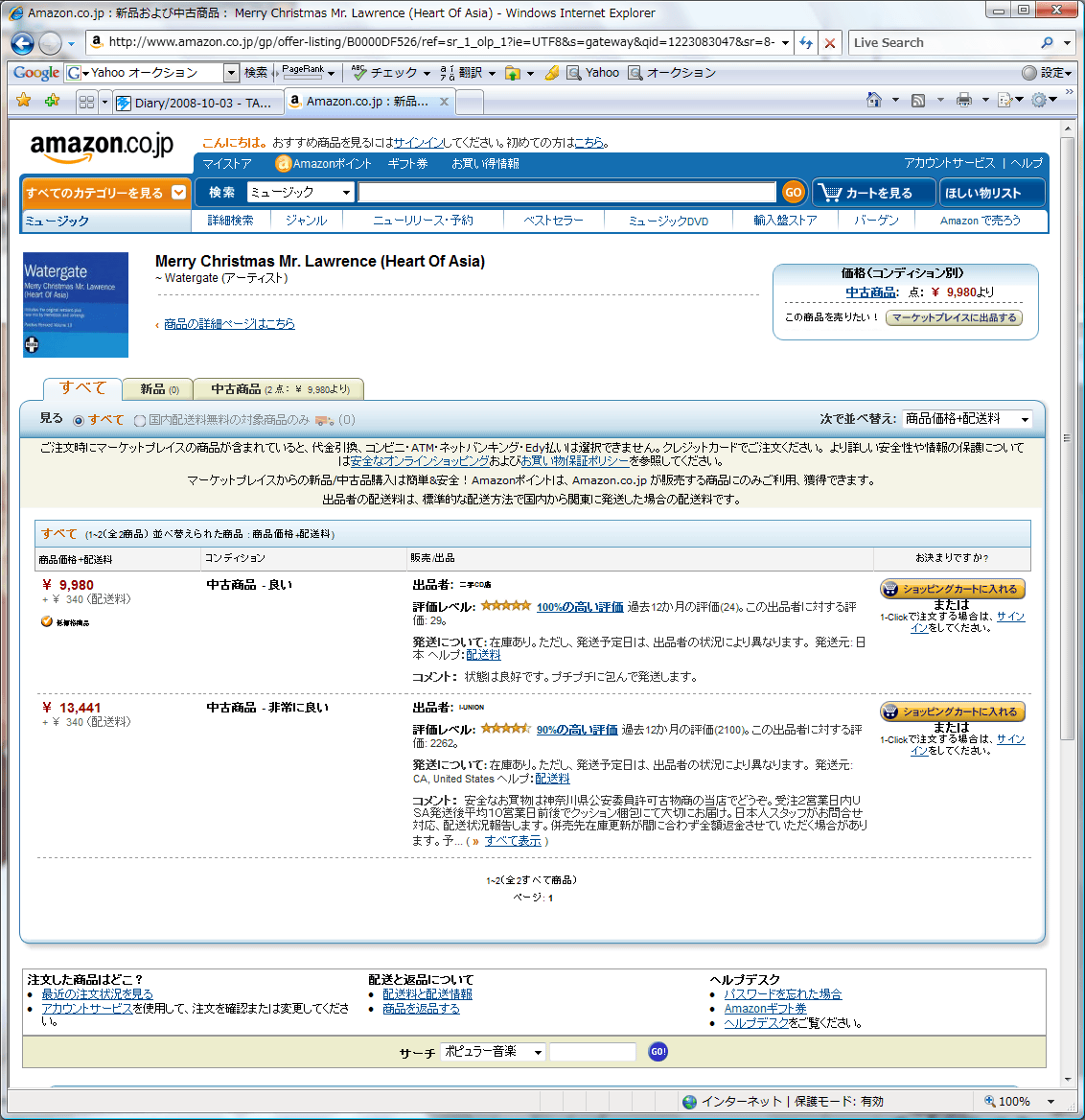Open the sort order dropdown 商品価格+配送料

click(x=967, y=419)
